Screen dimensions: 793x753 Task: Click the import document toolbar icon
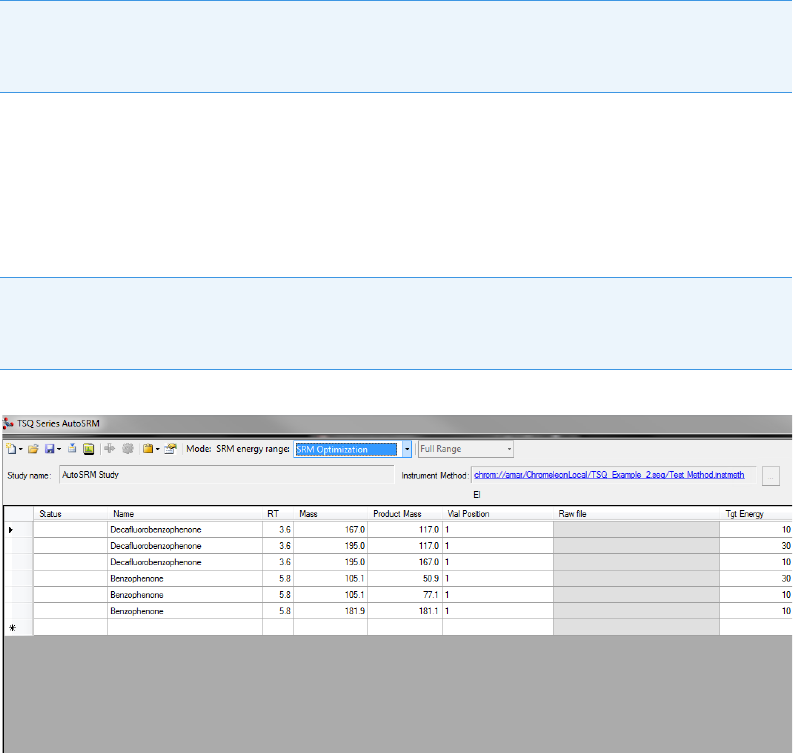pos(72,449)
